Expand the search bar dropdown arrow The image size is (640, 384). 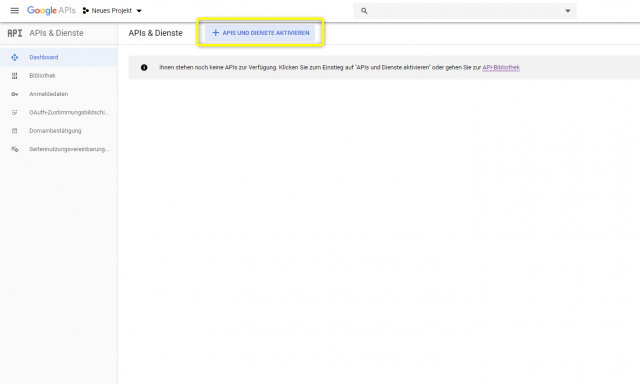coord(568,11)
